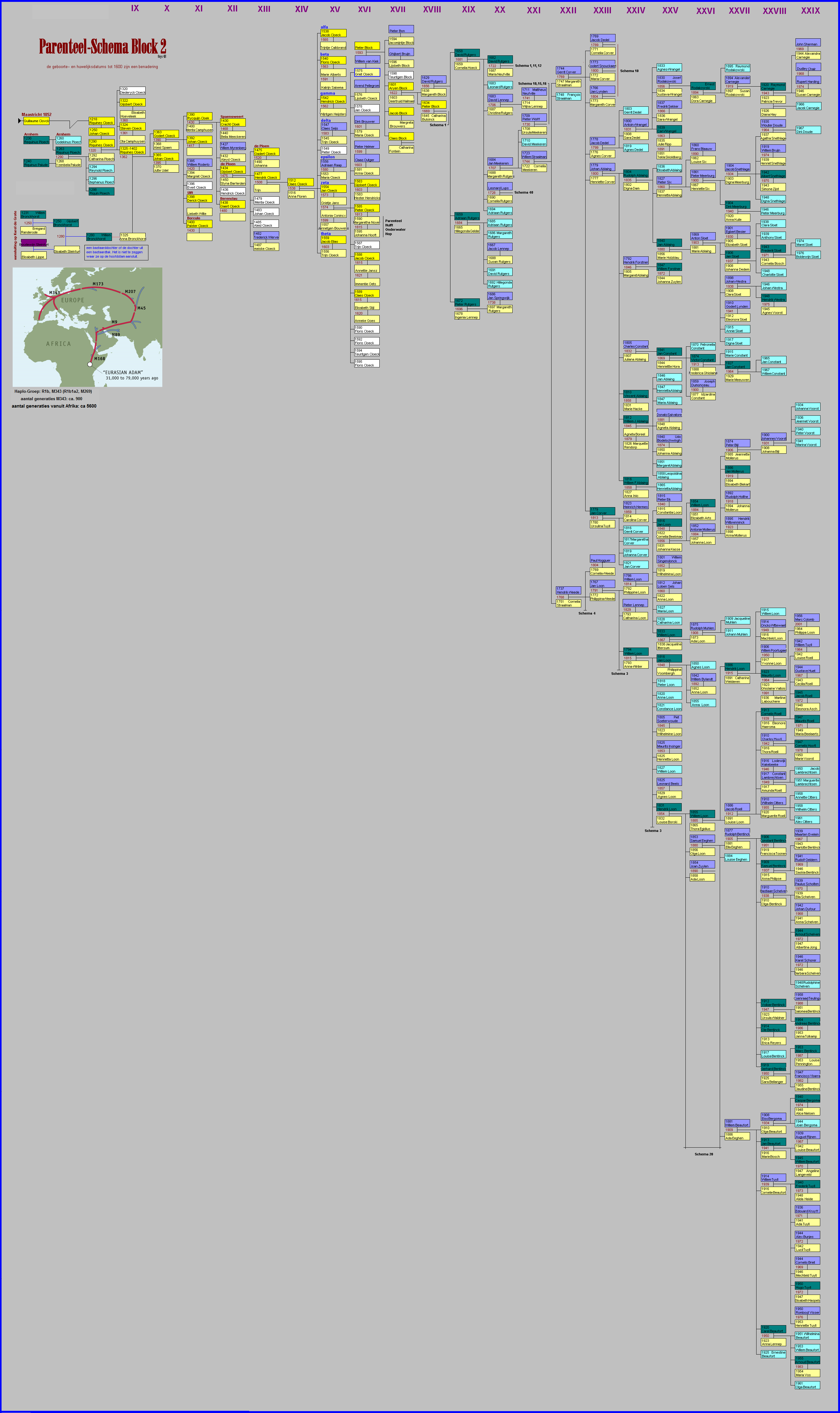The image size is (840, 1413).
Task: Follow the Schema 20 reference label
Action: coord(704,1154)
